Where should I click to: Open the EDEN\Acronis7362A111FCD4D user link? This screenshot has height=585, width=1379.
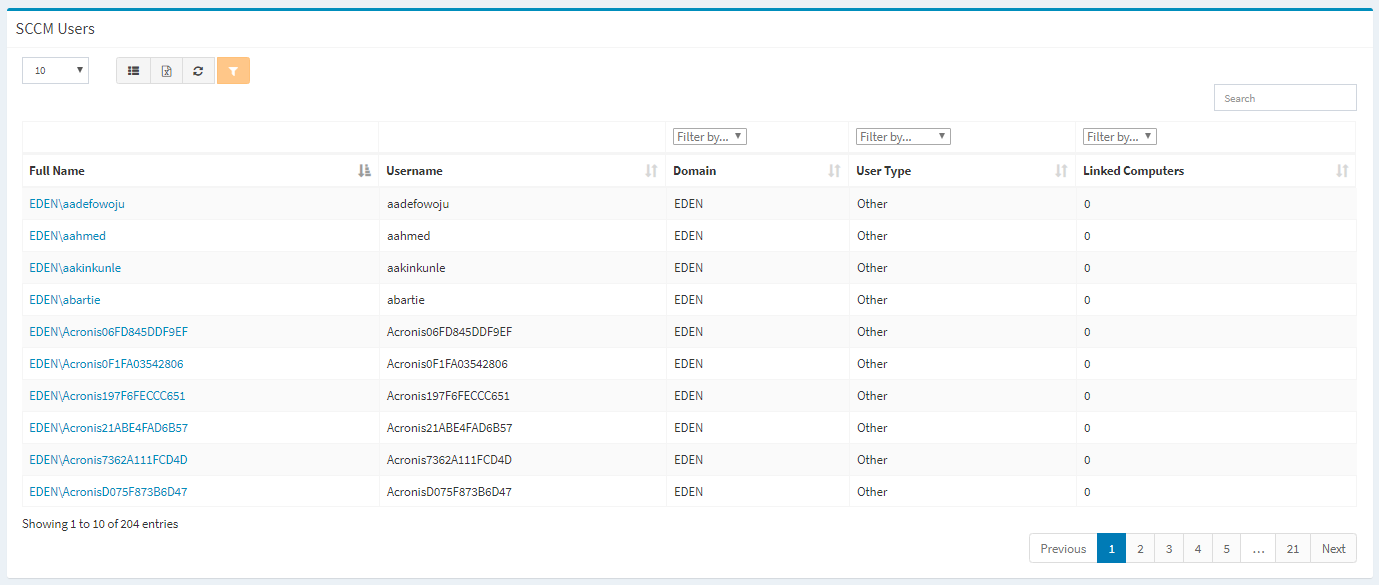click(108, 460)
